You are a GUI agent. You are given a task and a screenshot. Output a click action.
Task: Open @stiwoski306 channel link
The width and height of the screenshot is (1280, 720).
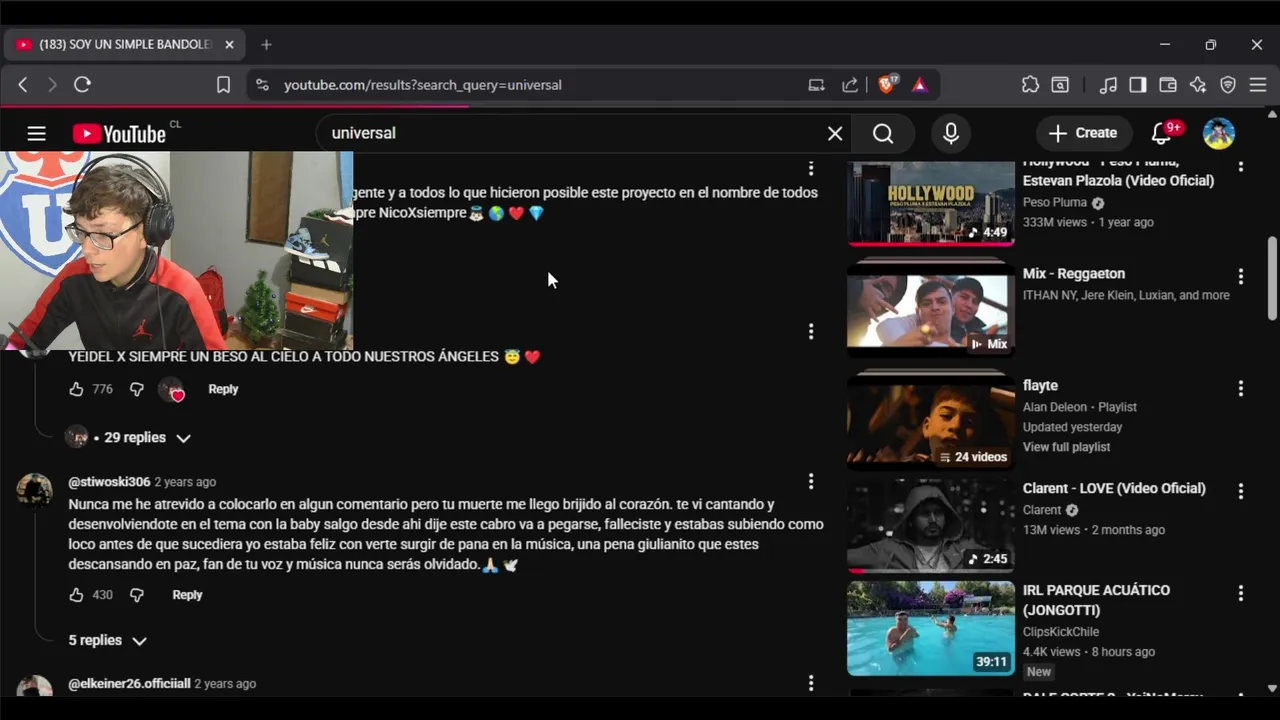109,482
